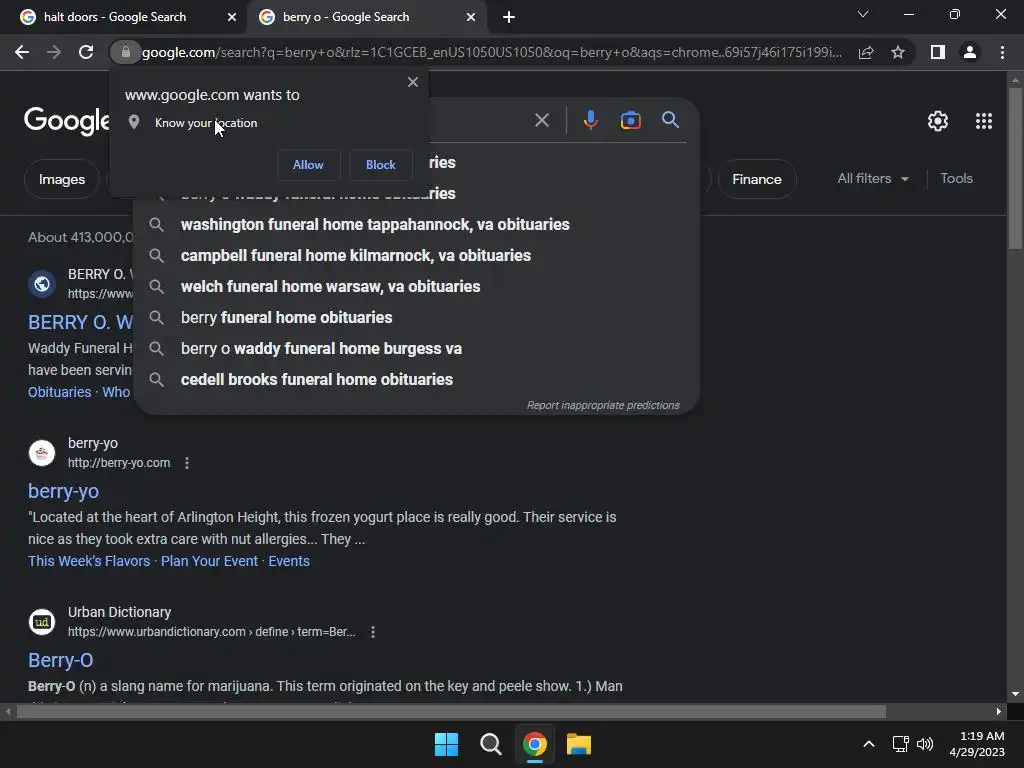Open tab search dropdown chevron
Viewport: 1024px width, 768px height.
(x=863, y=14)
